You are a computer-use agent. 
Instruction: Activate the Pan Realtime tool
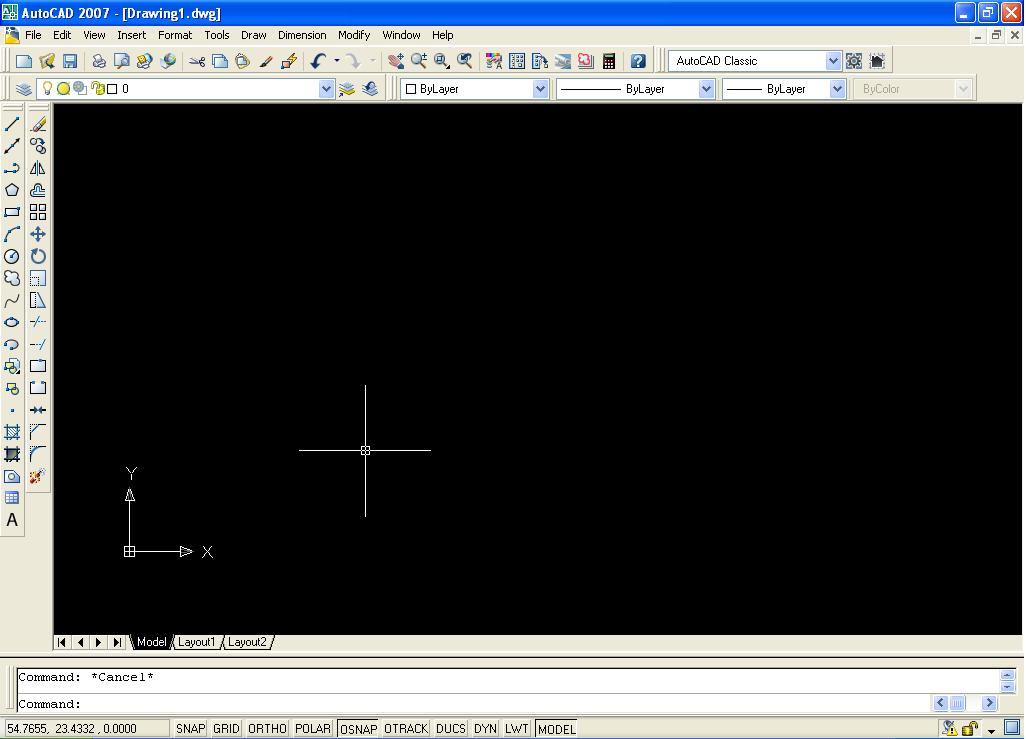(x=396, y=60)
